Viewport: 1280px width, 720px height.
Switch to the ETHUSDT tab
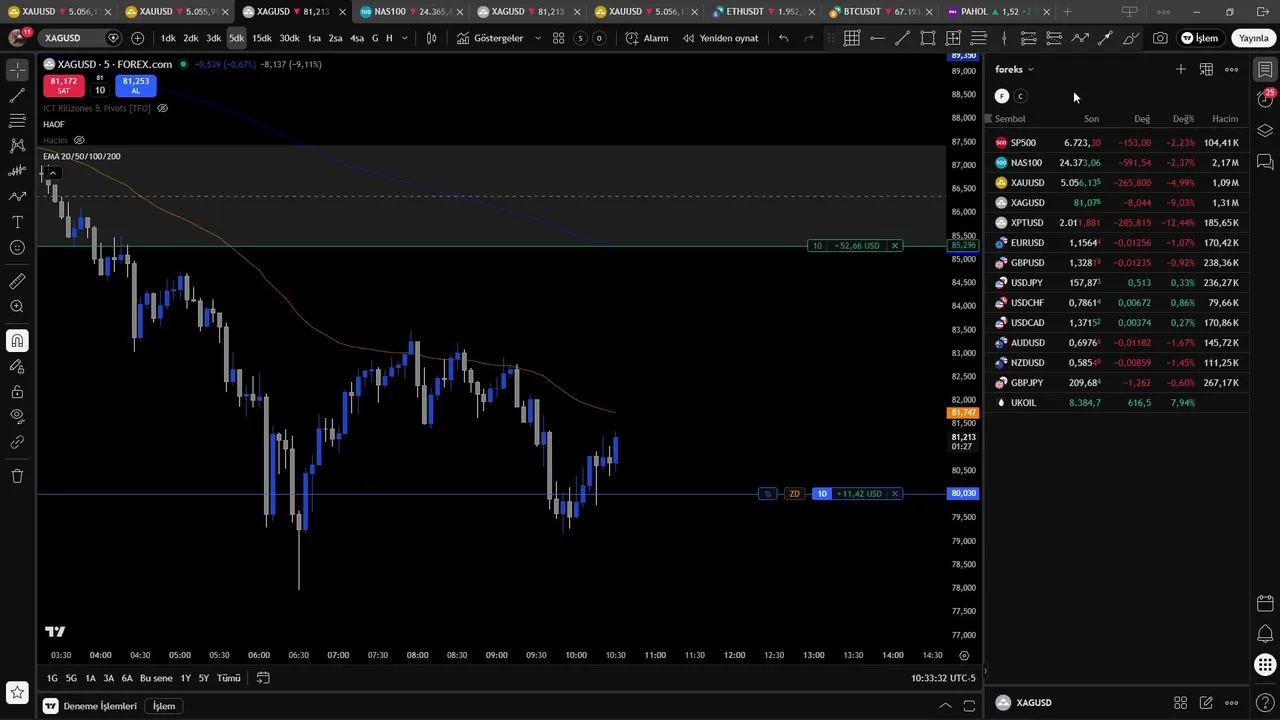763,12
